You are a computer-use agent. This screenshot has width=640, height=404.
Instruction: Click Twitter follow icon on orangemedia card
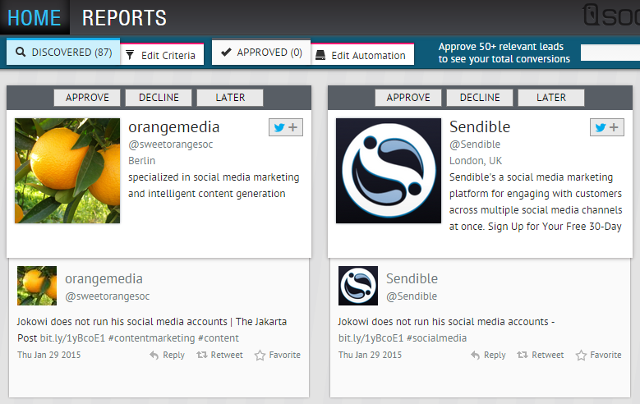285,128
